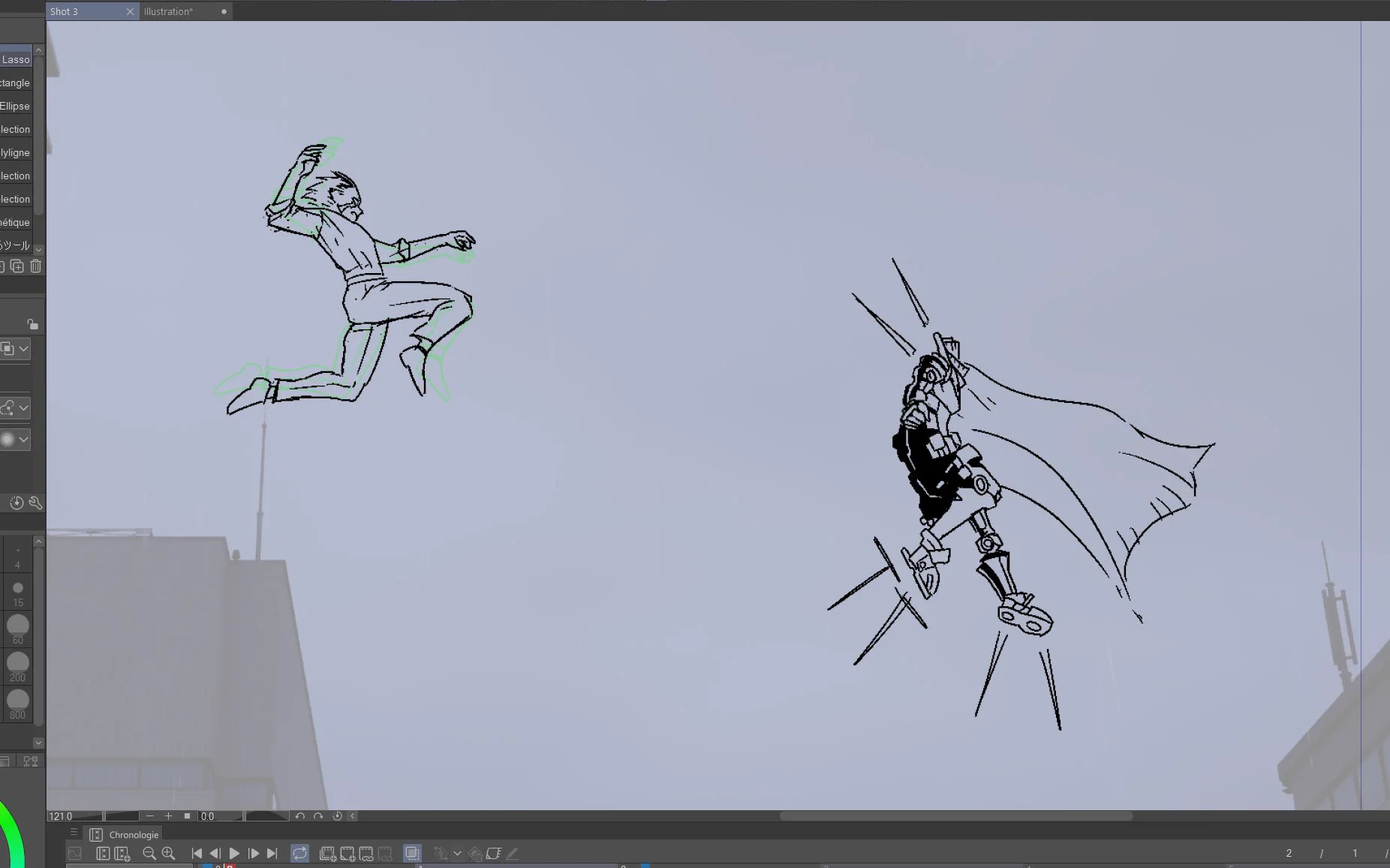Delete the selected sub tool
The image size is (1390, 868).
(x=35, y=266)
